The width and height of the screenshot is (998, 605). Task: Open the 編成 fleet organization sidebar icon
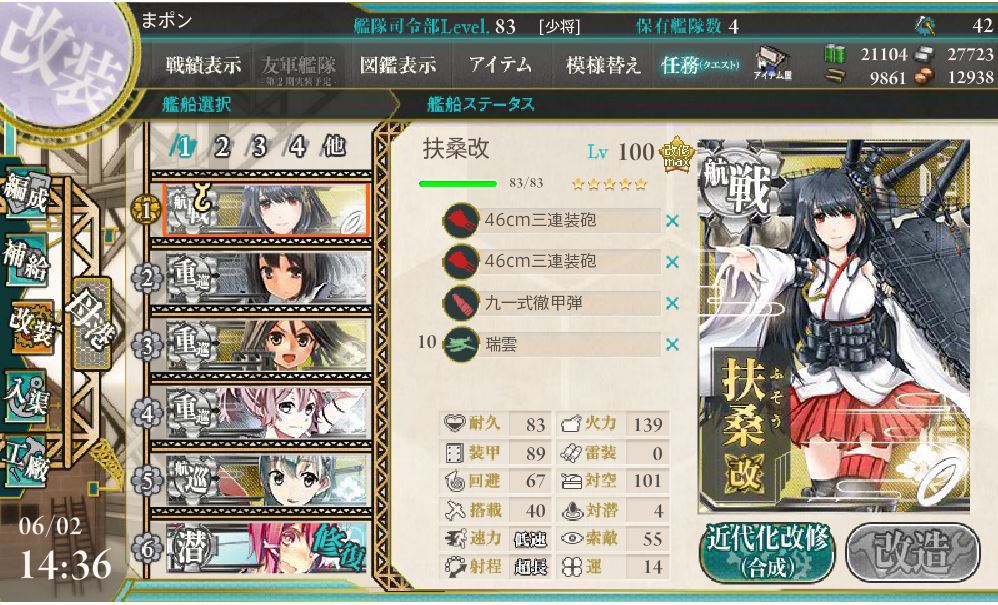coord(26,193)
